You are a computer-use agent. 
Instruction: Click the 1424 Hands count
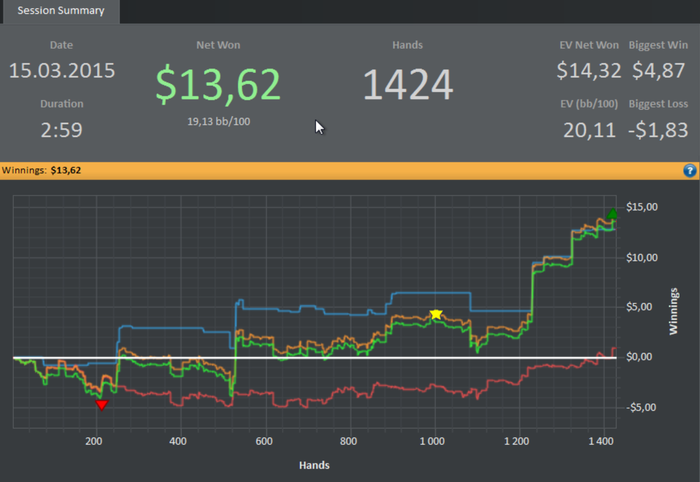[408, 85]
